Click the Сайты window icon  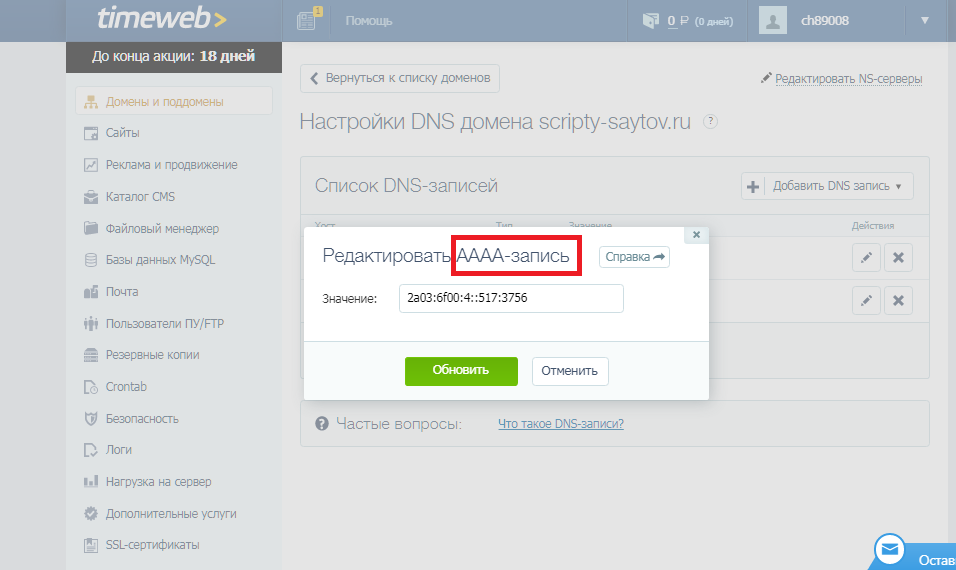click(x=91, y=133)
